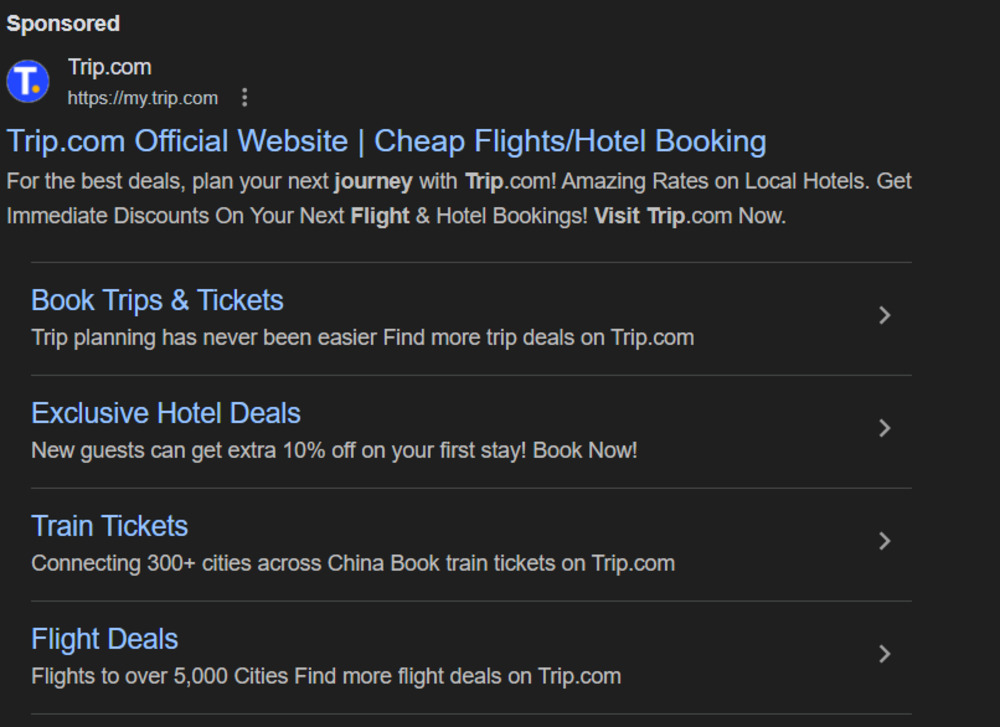Open the "Book Trips & Tickets" sitelink
The height and width of the screenshot is (727, 1000).
pyautogui.click(x=156, y=300)
